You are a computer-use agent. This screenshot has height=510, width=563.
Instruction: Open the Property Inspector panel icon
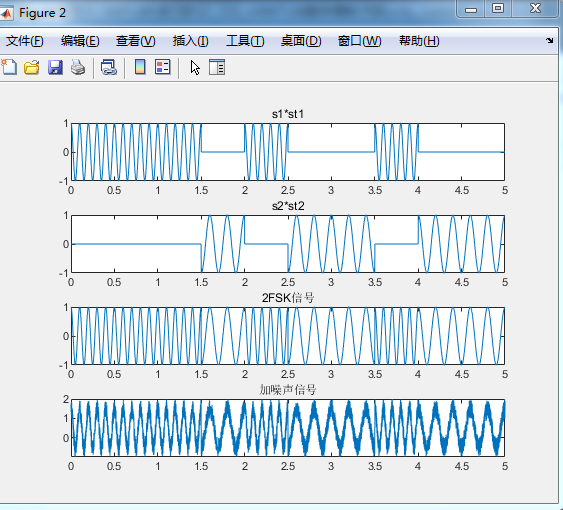click(217, 67)
